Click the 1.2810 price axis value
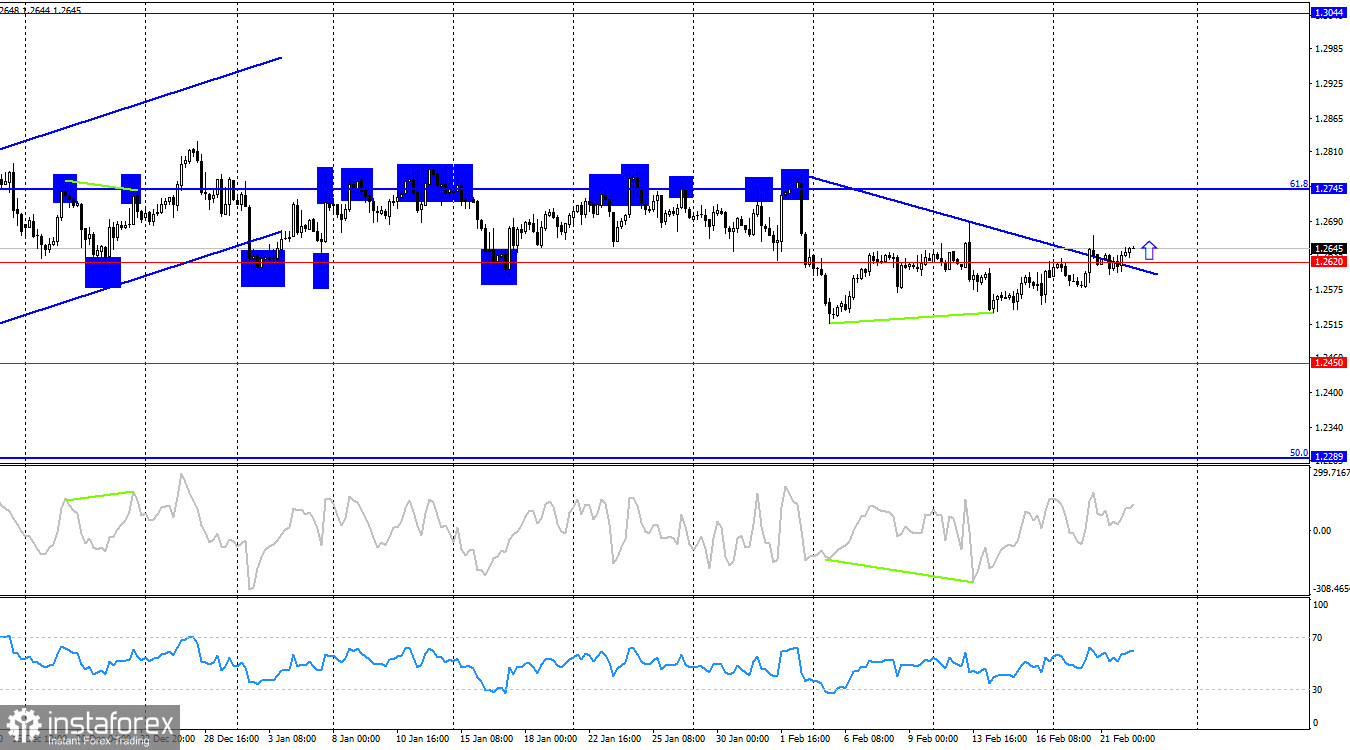Image resolution: width=1350 pixels, height=750 pixels. pyautogui.click(x=1329, y=152)
